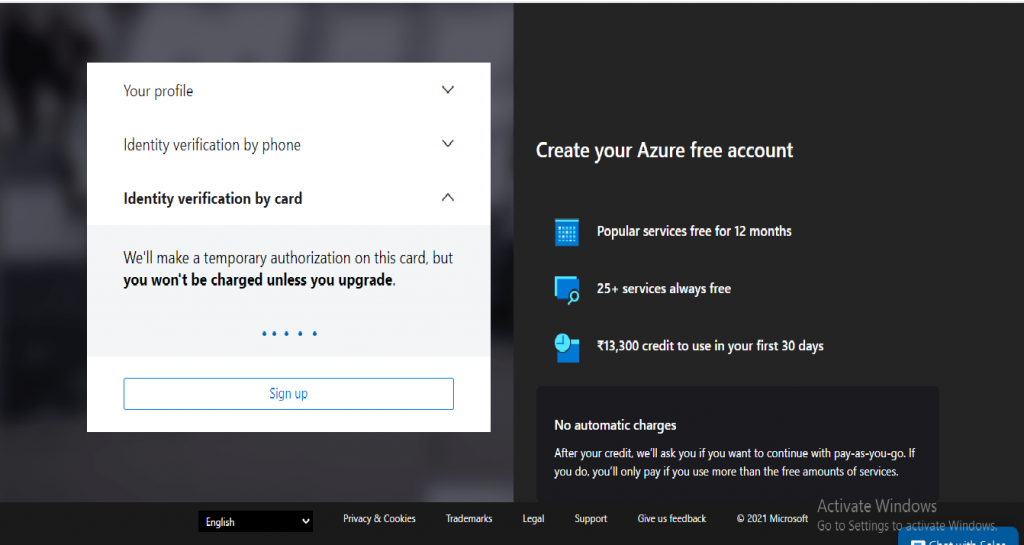Click the 25+ services always free text
This screenshot has height=545, width=1024.
[x=664, y=288]
